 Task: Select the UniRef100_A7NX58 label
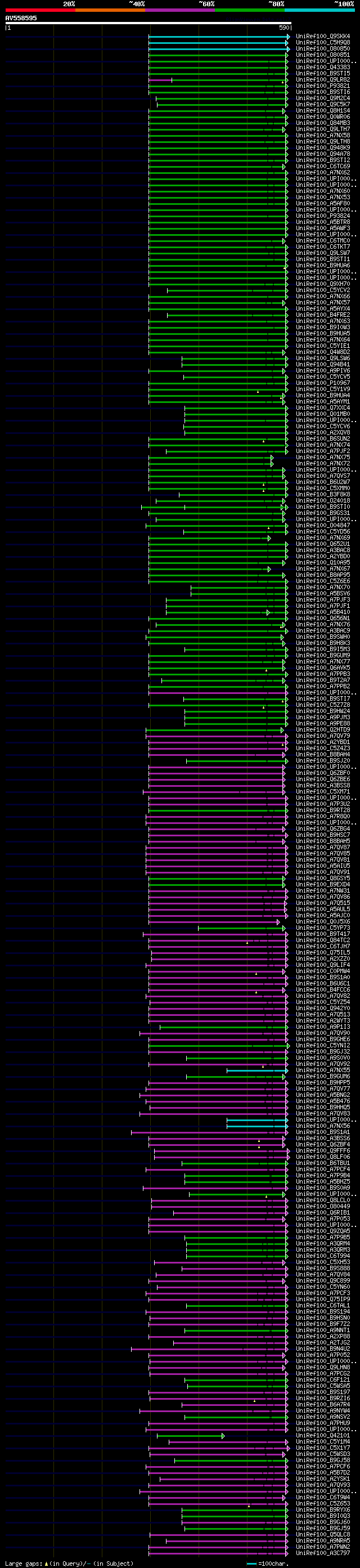(323, 136)
